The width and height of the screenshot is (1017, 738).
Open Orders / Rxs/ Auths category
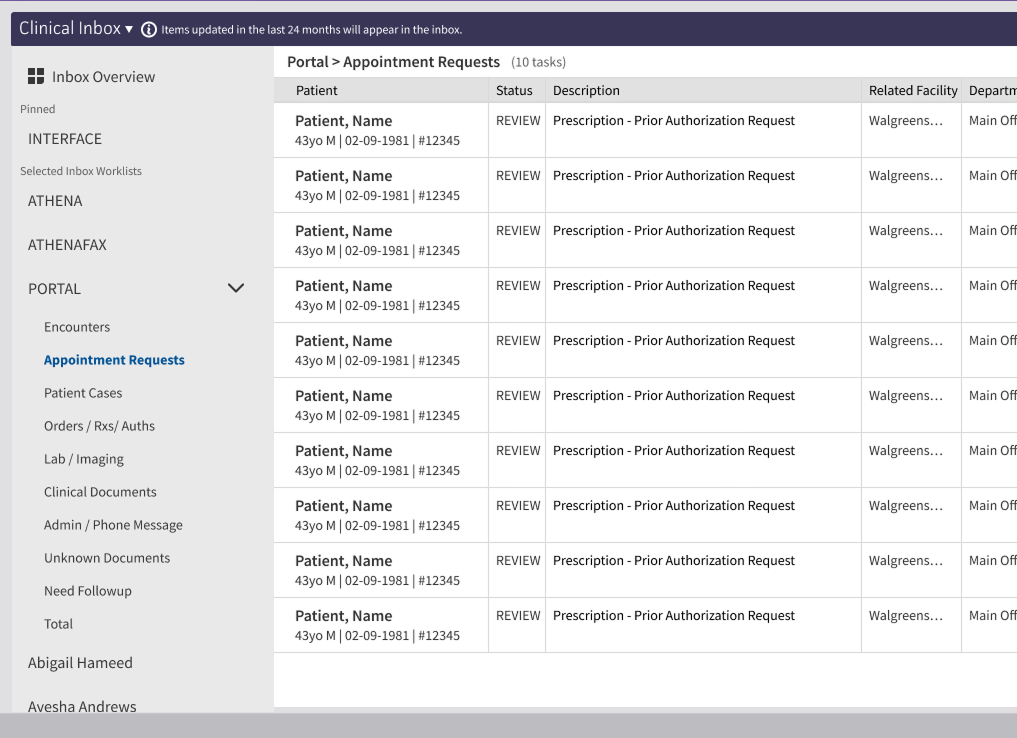[x=99, y=426]
